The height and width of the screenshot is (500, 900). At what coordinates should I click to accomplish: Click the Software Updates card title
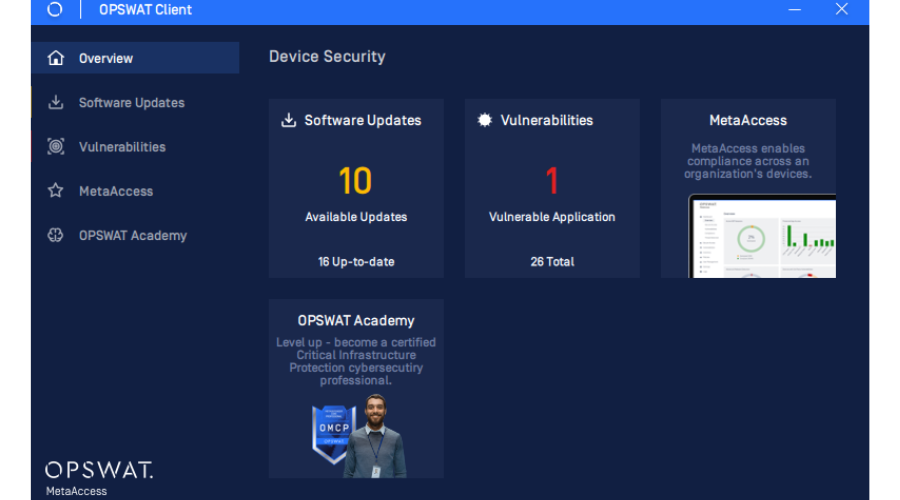pyautogui.click(x=363, y=120)
